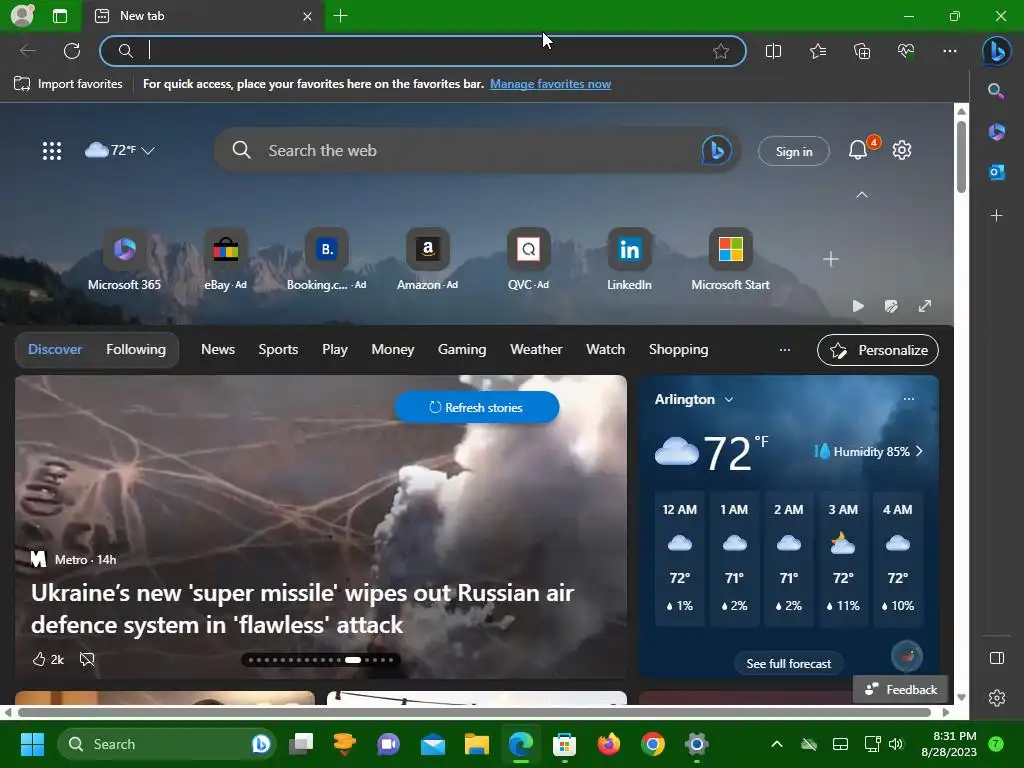1024x768 pixels.
Task: Click See full forecast button
Action: (x=788, y=664)
